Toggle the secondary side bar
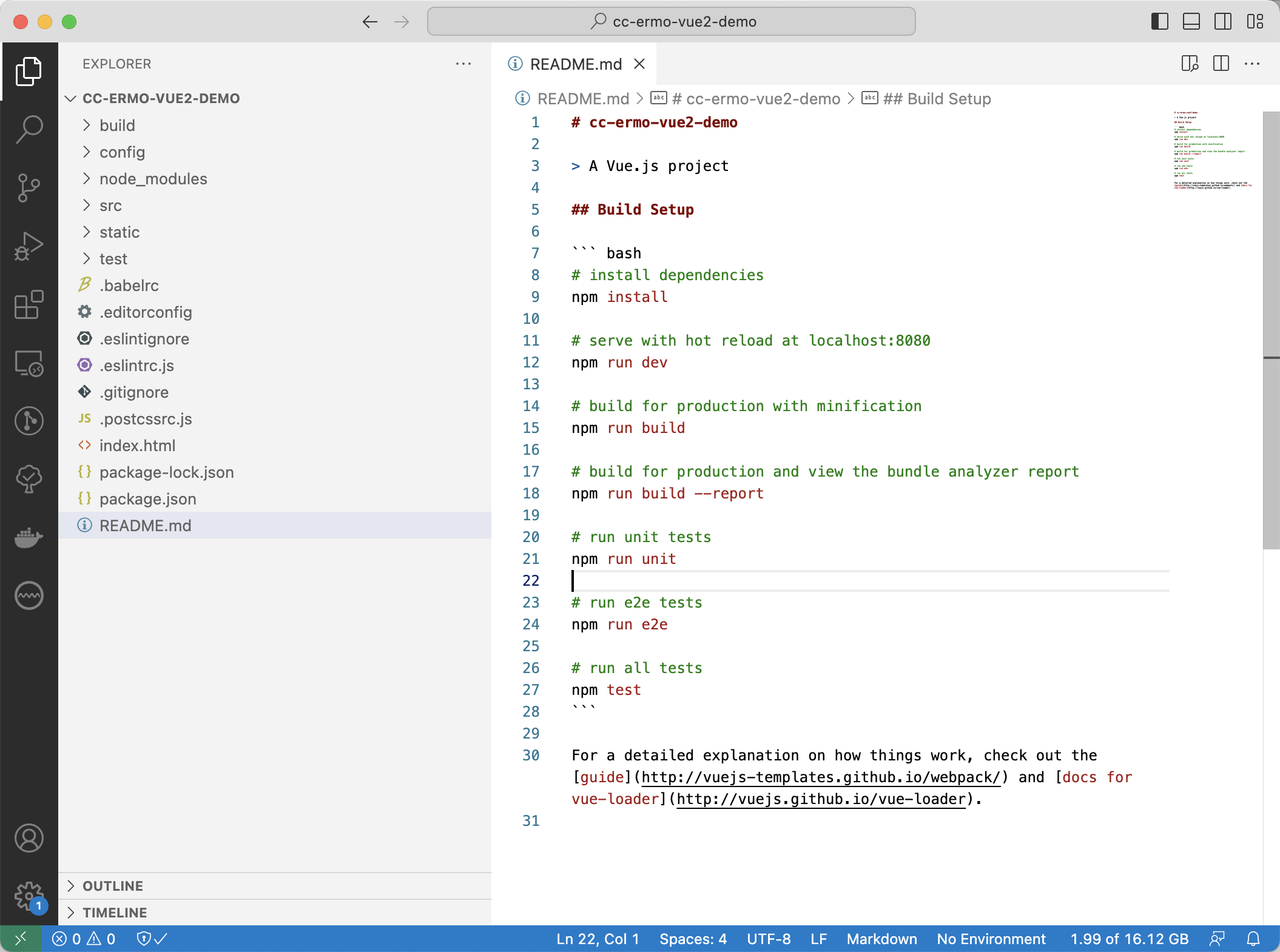The width and height of the screenshot is (1280, 952). (1223, 22)
